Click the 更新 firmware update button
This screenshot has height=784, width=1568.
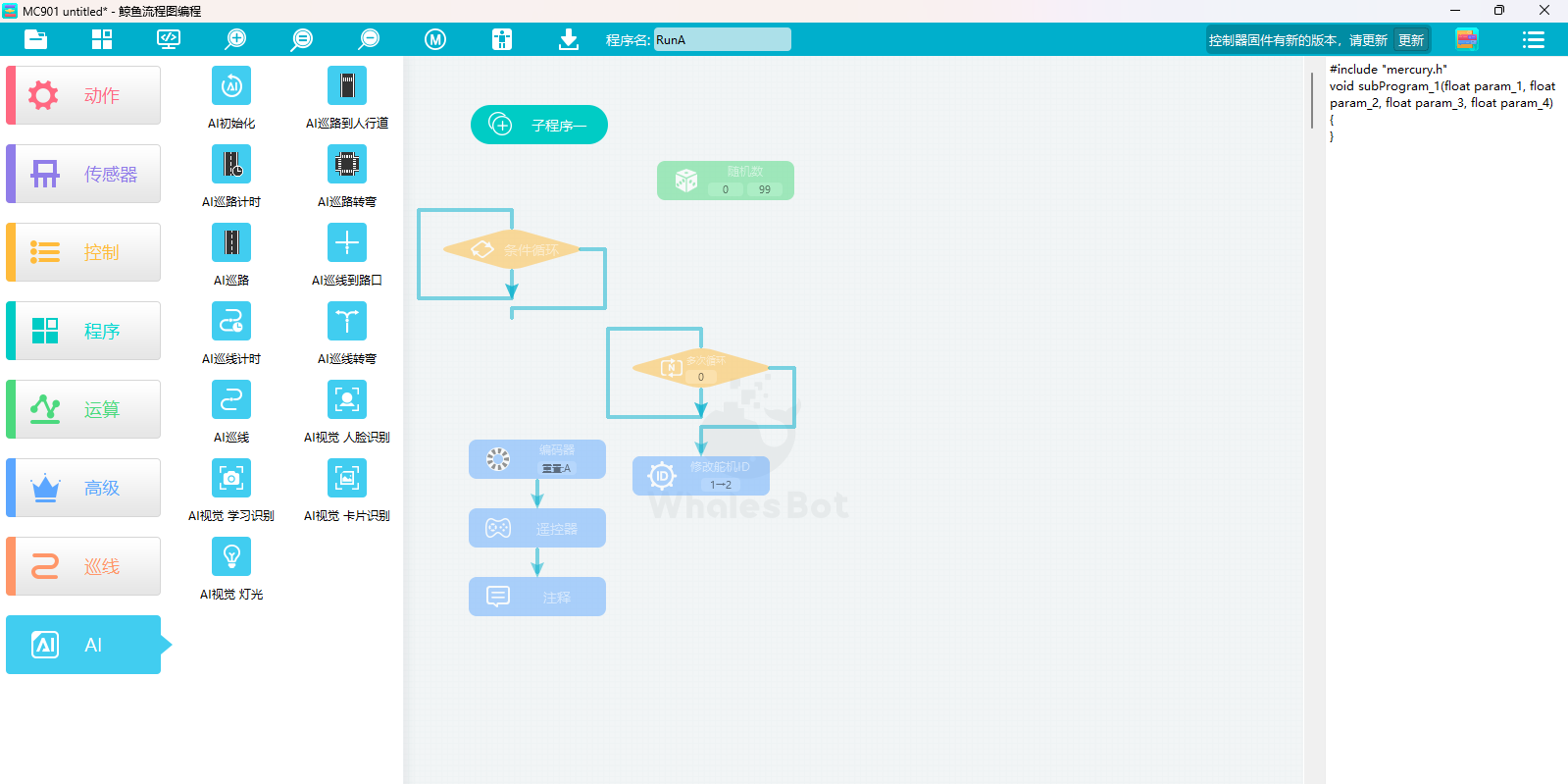1411,40
